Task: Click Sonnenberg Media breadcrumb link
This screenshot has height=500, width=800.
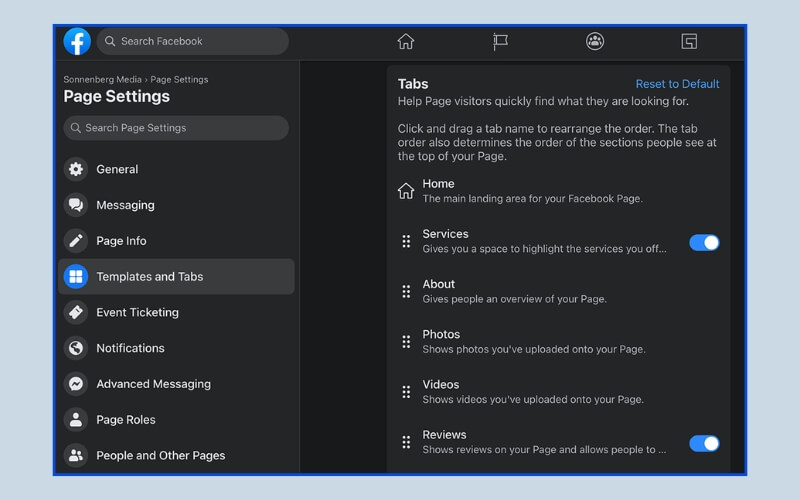Action: coord(103,79)
